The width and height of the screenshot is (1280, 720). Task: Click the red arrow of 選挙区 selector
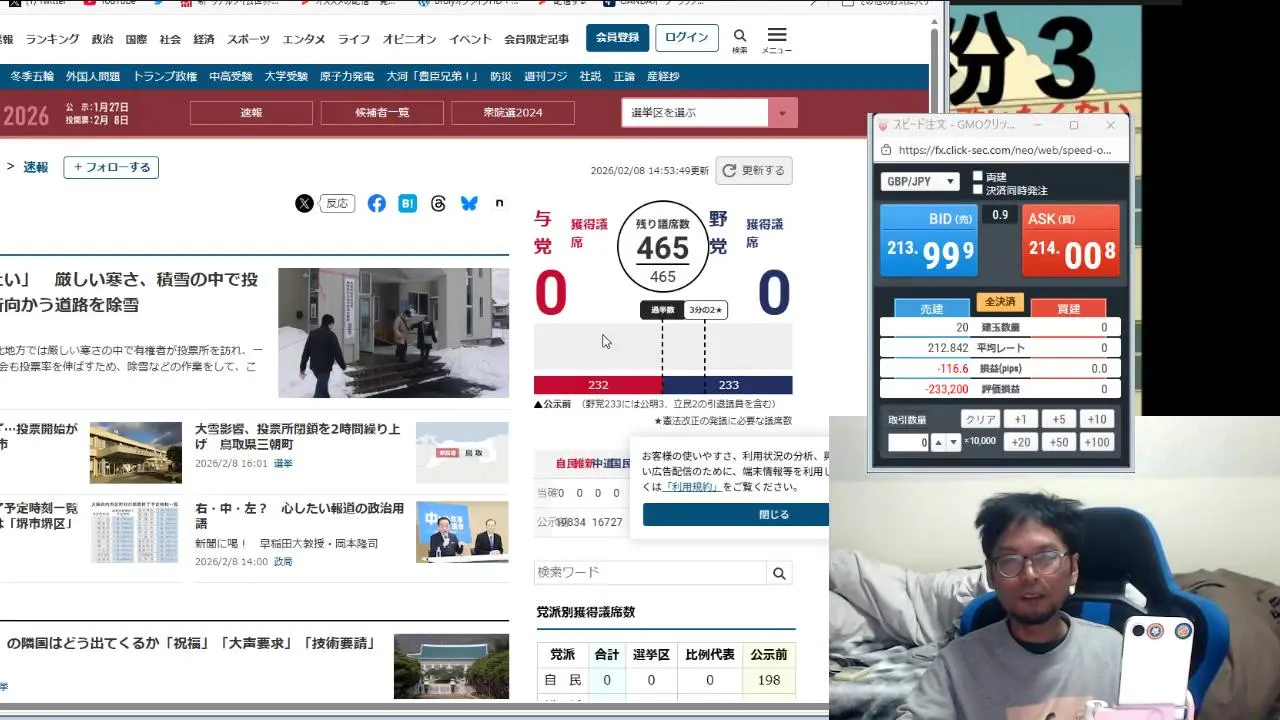[x=782, y=113]
